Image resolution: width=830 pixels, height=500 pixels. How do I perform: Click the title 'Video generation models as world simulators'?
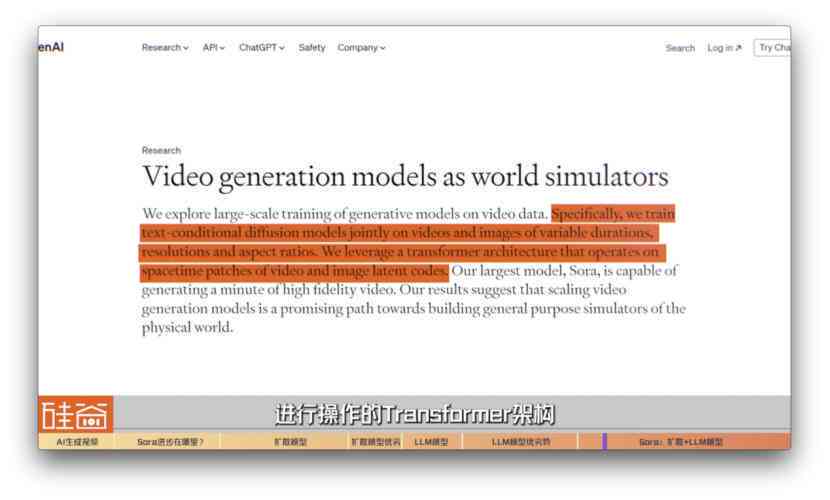(x=405, y=177)
